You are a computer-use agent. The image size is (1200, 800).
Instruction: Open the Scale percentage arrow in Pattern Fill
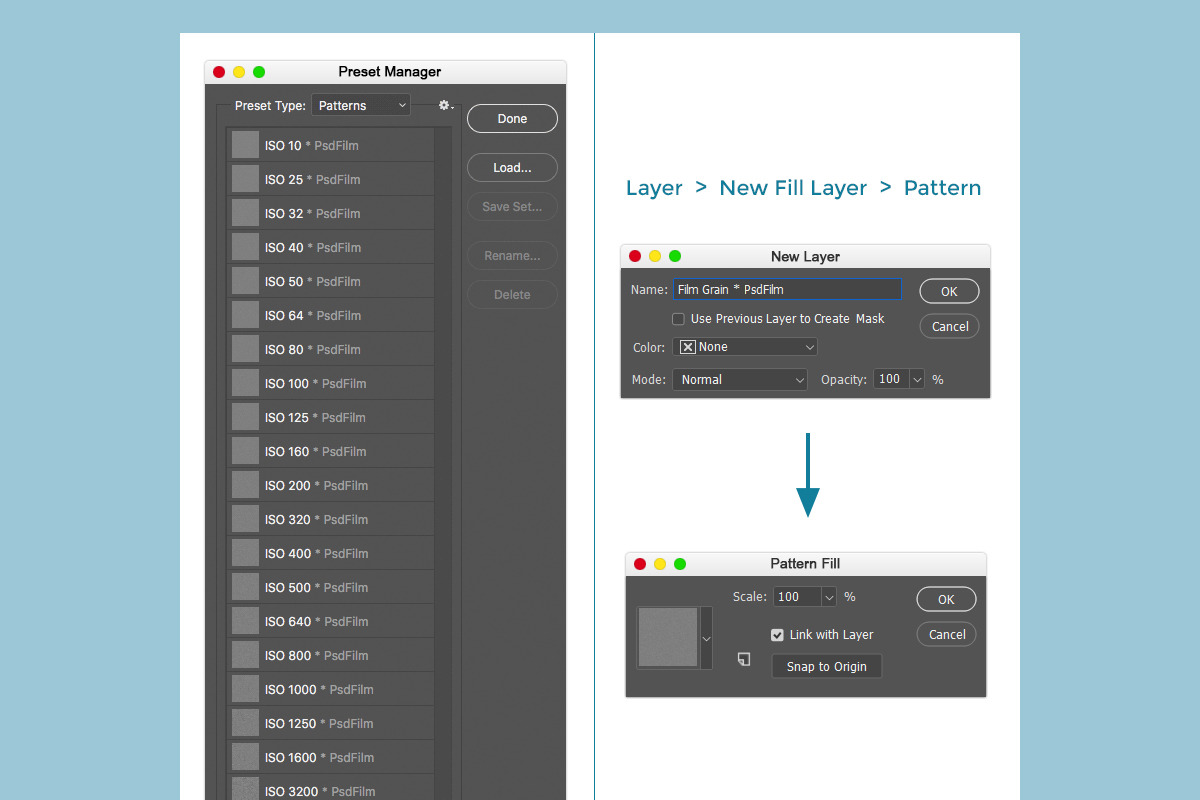click(x=828, y=597)
